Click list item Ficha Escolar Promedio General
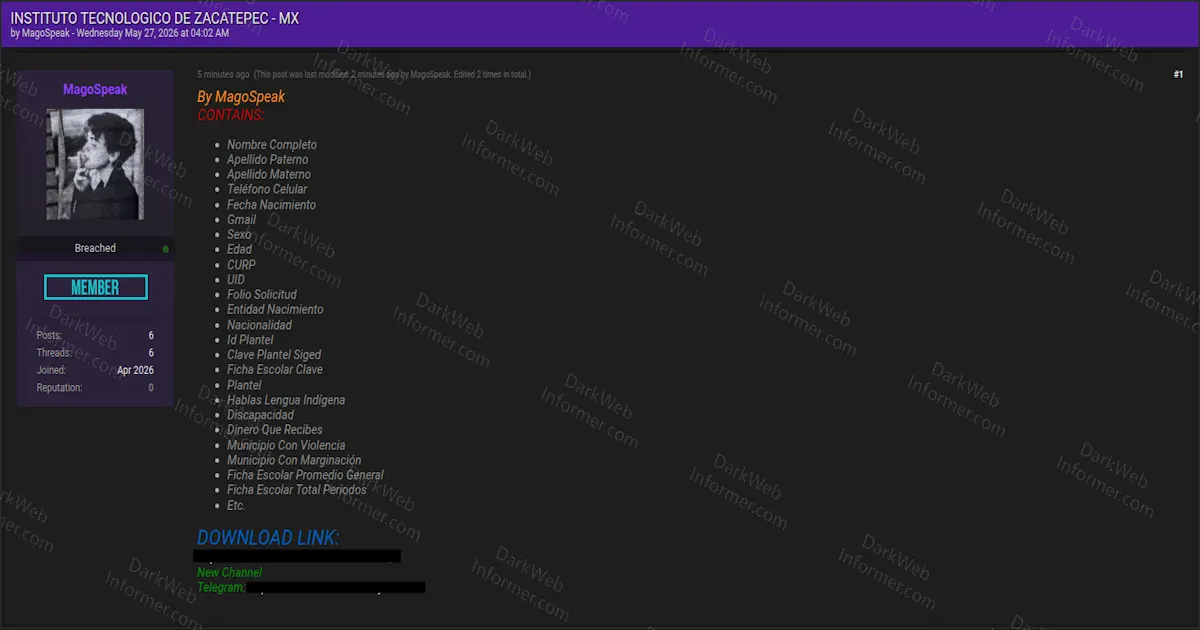Viewport: 1200px width, 630px height. tap(305, 475)
